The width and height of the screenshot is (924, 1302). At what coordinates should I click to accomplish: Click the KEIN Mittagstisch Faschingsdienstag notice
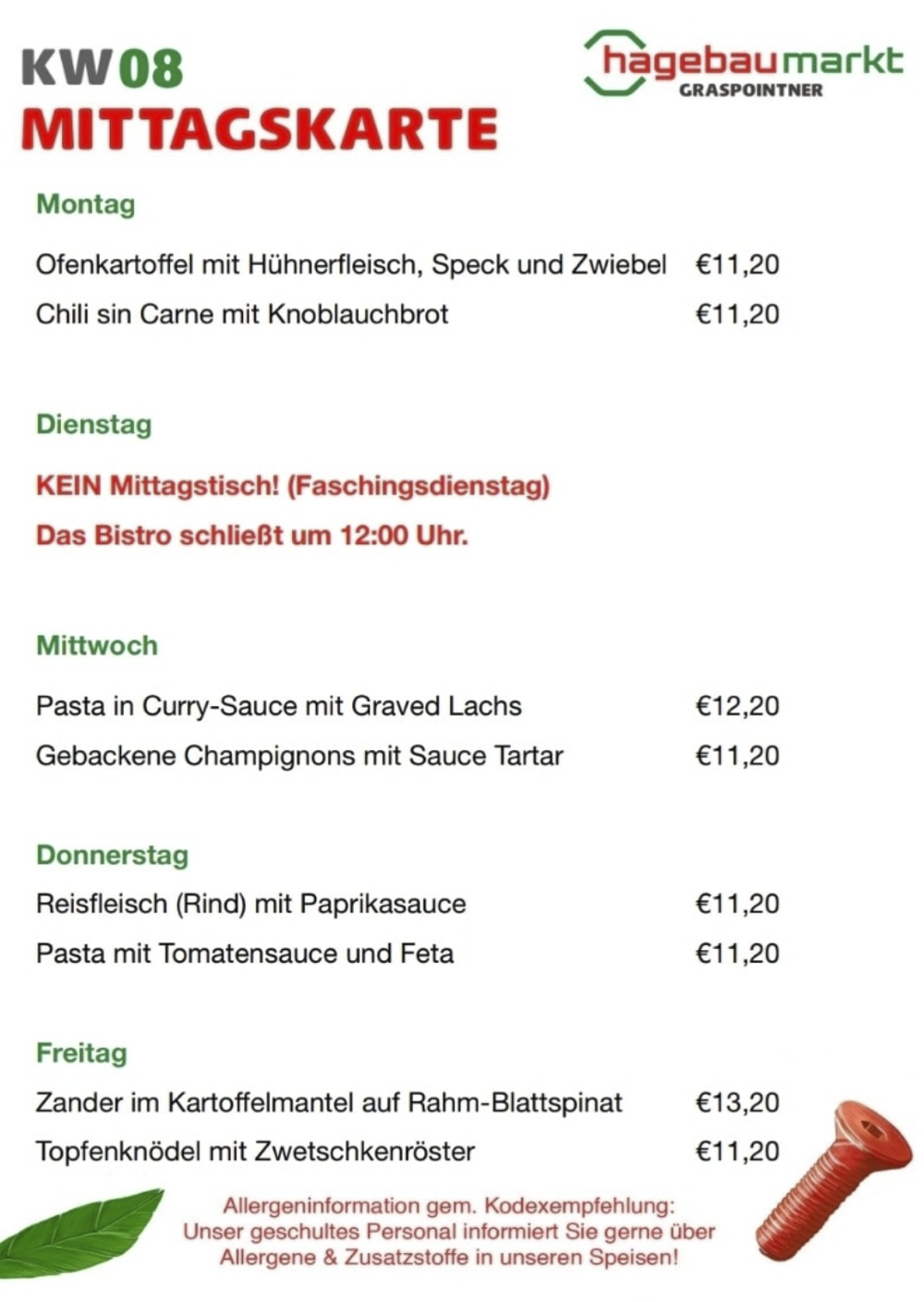coord(292,486)
